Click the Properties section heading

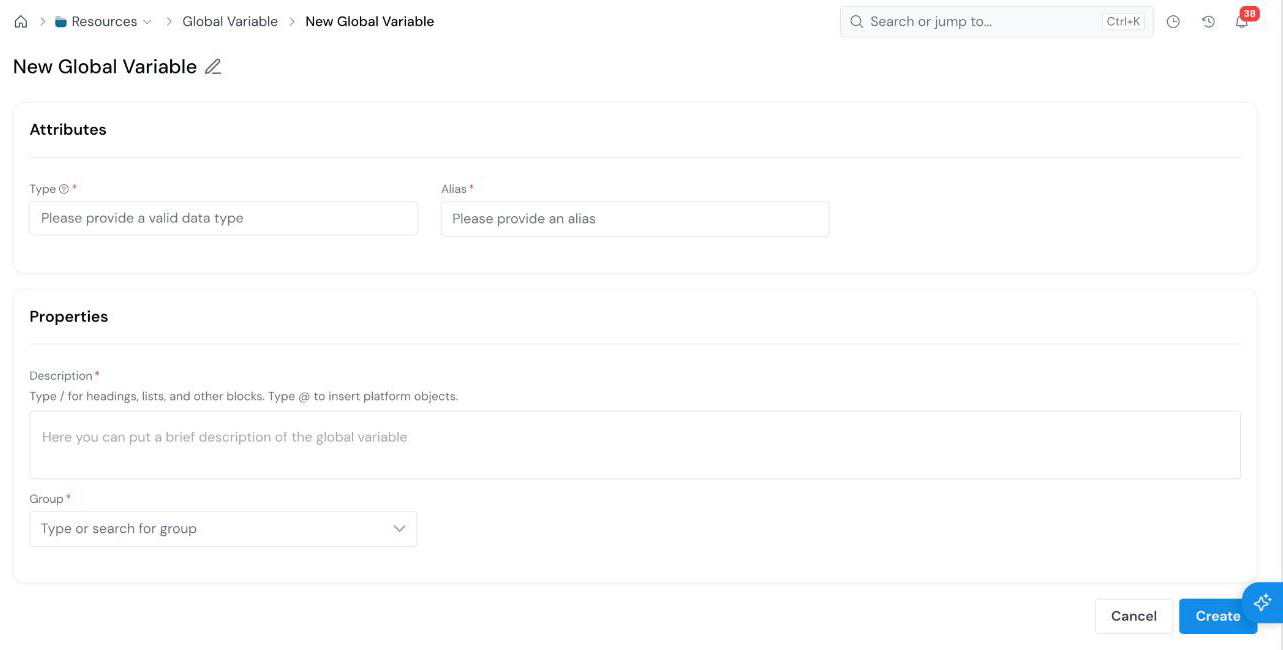click(x=69, y=316)
